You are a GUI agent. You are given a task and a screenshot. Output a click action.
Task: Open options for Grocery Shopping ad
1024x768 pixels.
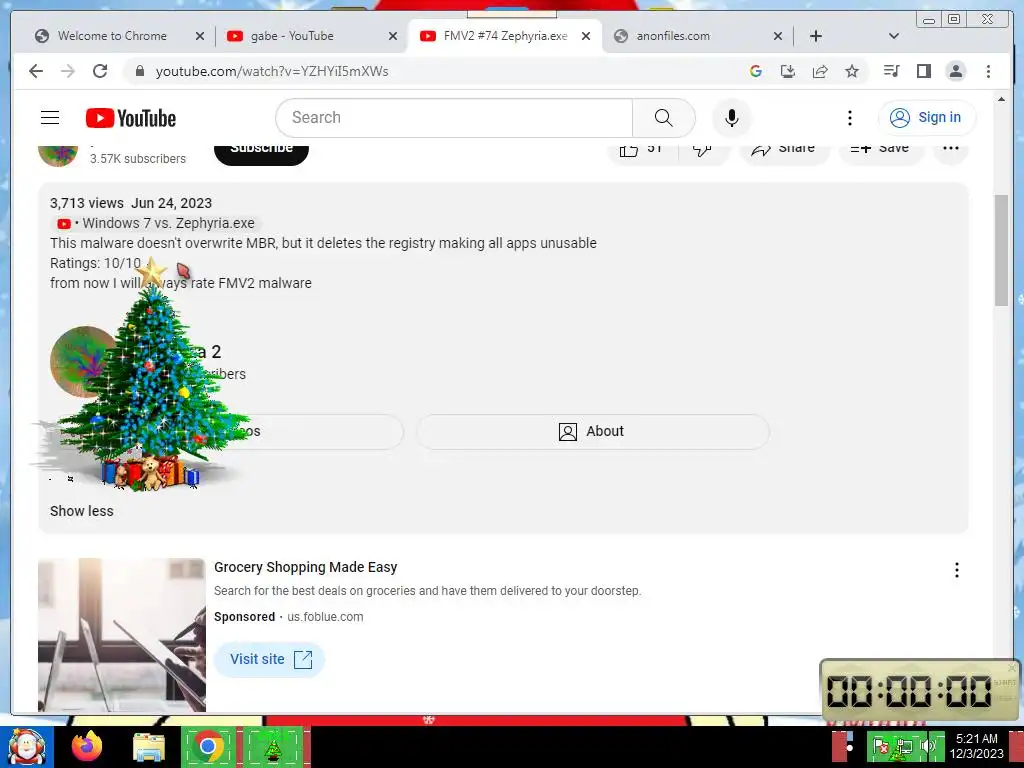click(x=957, y=570)
